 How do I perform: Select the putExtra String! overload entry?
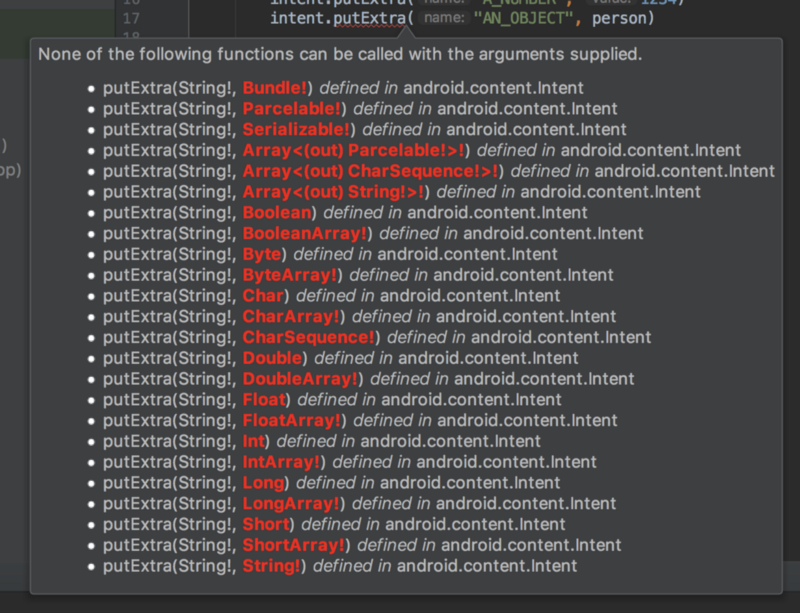(x=340, y=566)
